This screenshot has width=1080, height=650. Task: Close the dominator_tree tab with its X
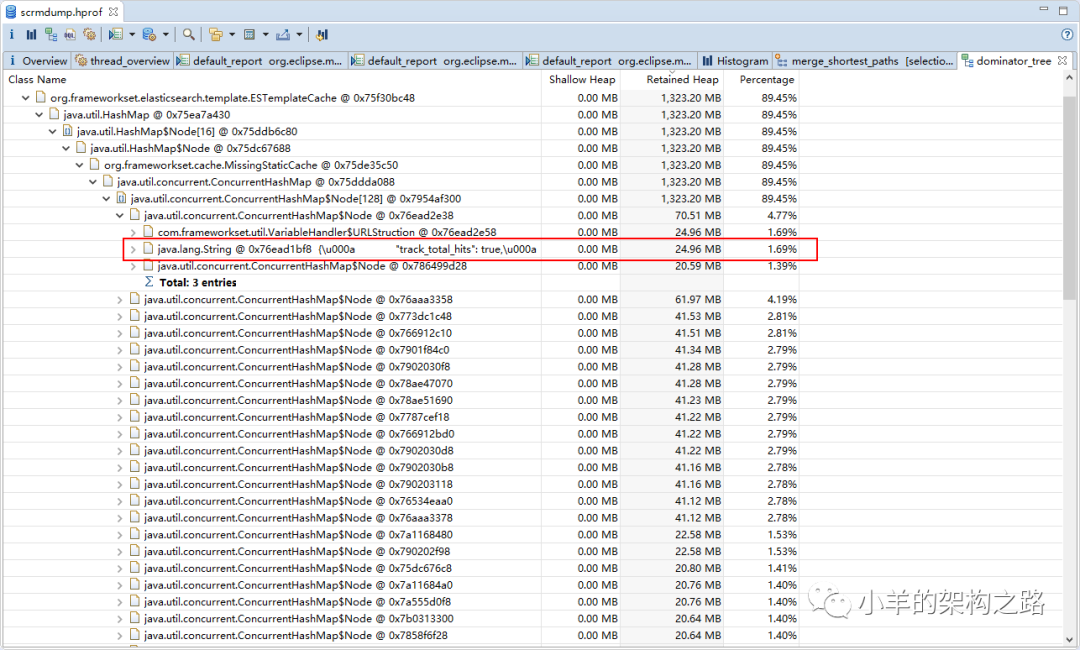pos(1062,61)
